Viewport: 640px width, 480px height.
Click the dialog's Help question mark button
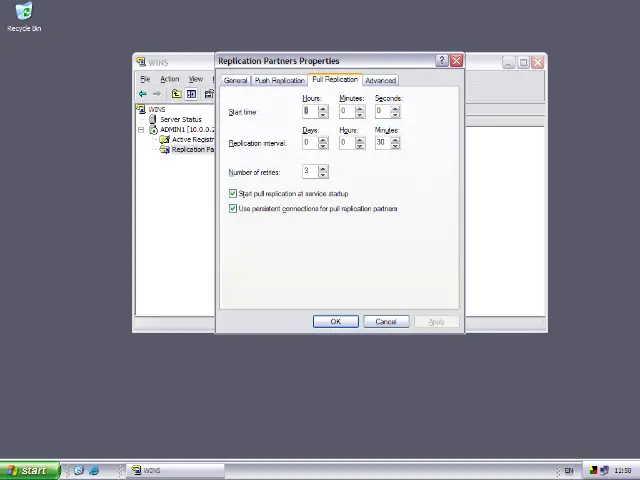[441, 61]
